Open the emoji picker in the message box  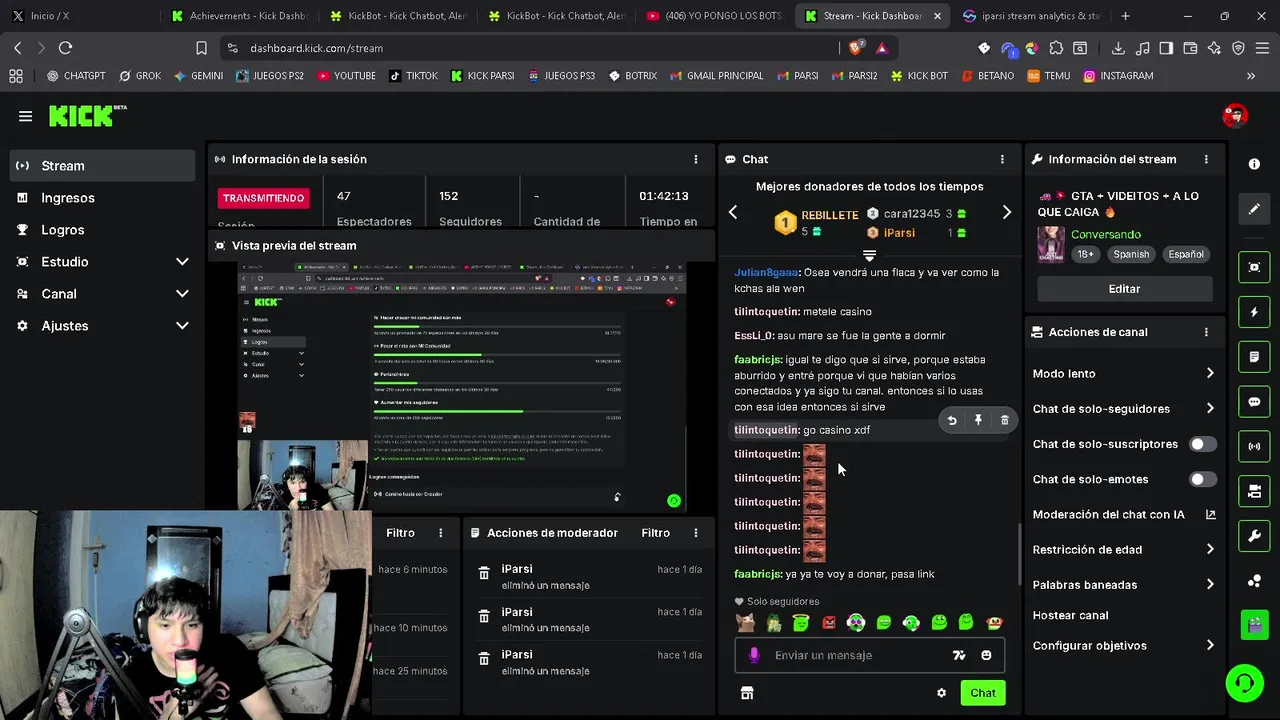[986, 655]
